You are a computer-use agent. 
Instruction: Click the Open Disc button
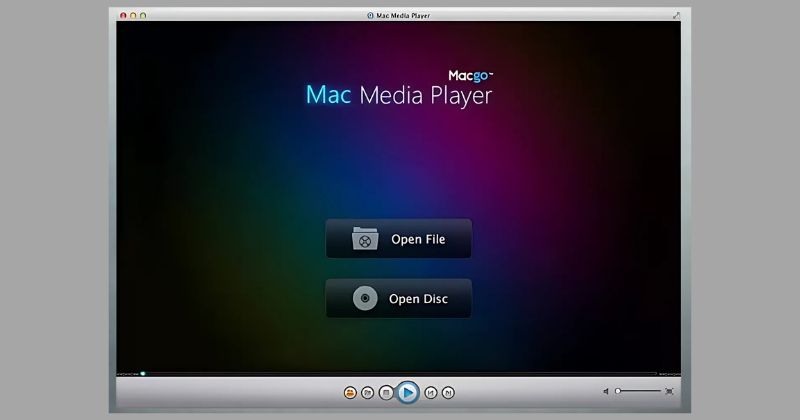coord(398,299)
